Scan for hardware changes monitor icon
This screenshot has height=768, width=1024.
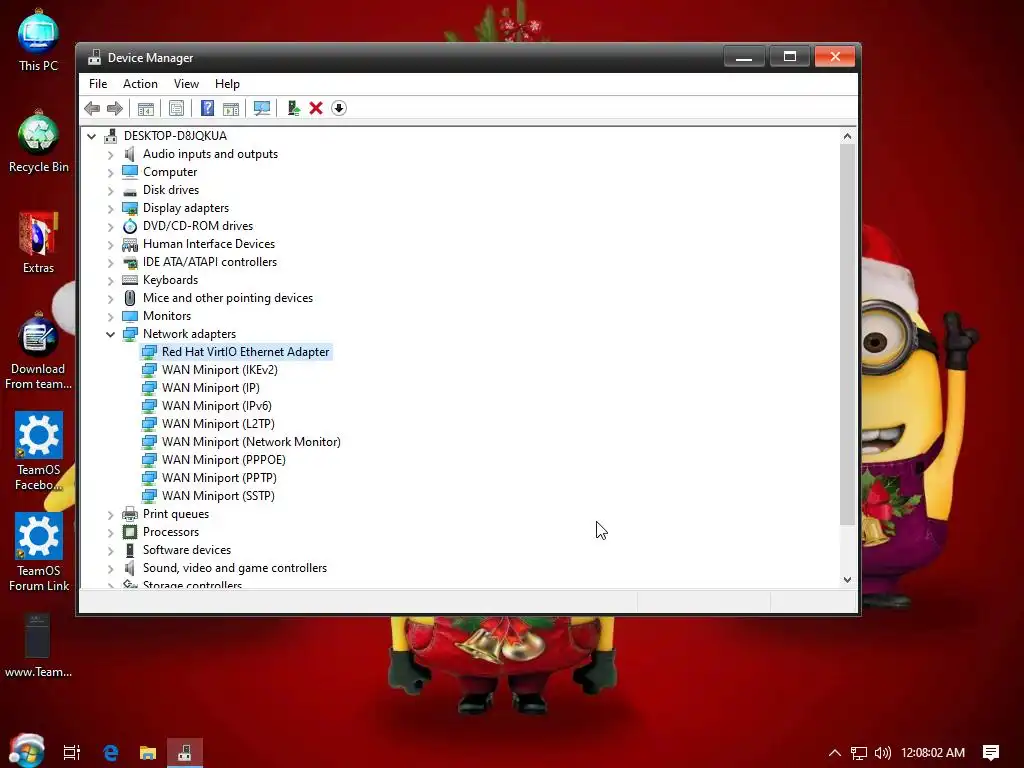click(262, 108)
